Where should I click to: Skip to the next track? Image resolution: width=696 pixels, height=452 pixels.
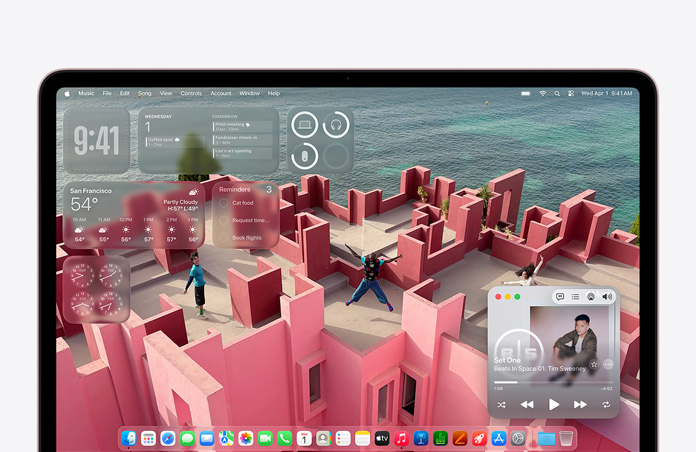pos(580,405)
